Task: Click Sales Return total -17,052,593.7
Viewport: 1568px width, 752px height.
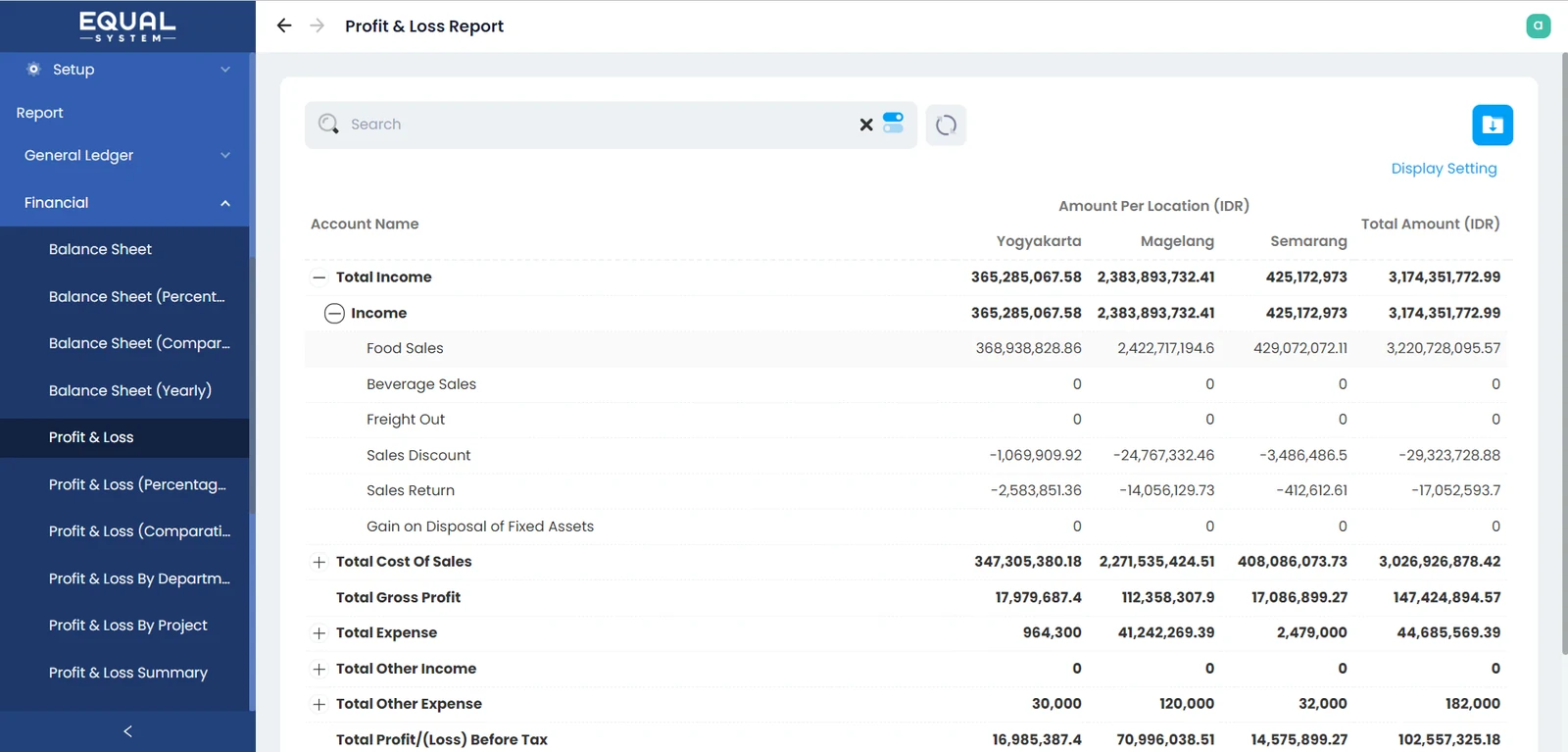Action: (1455, 490)
